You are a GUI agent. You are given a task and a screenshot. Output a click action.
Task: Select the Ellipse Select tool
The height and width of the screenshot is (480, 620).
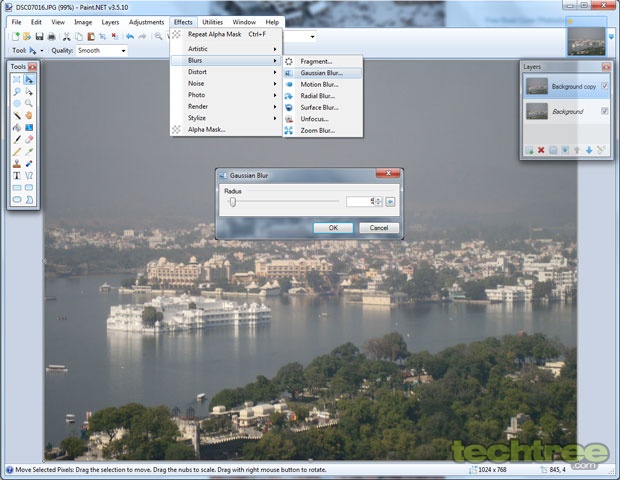[x=17, y=104]
